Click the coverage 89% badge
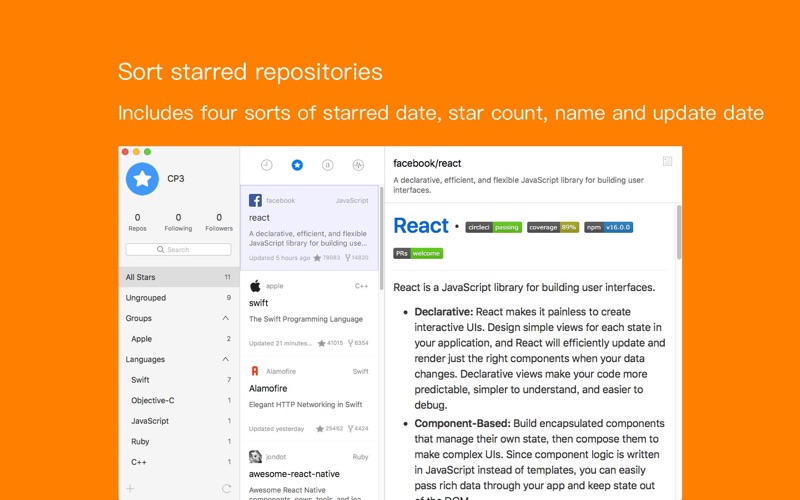 tap(553, 227)
